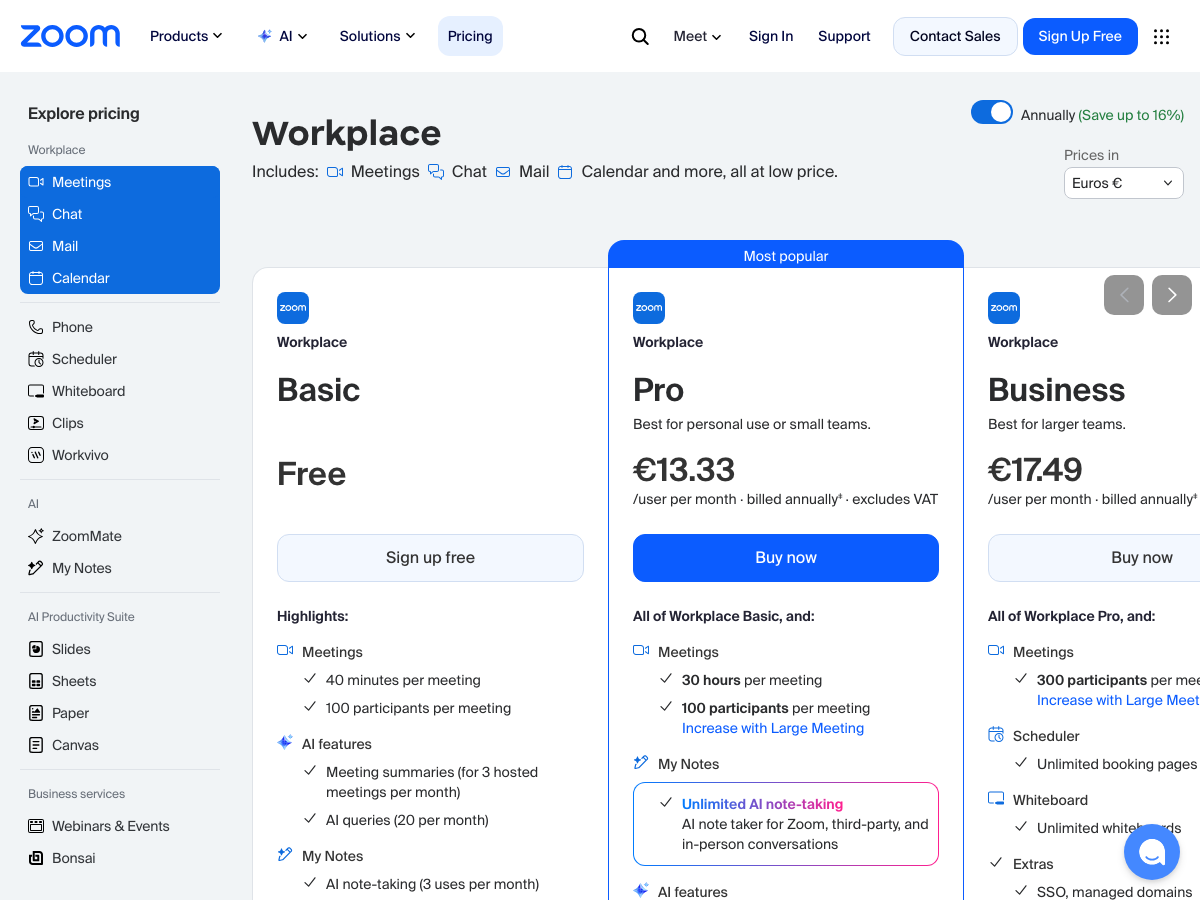Click the Mail envelope icon in the sidebar

click(36, 246)
